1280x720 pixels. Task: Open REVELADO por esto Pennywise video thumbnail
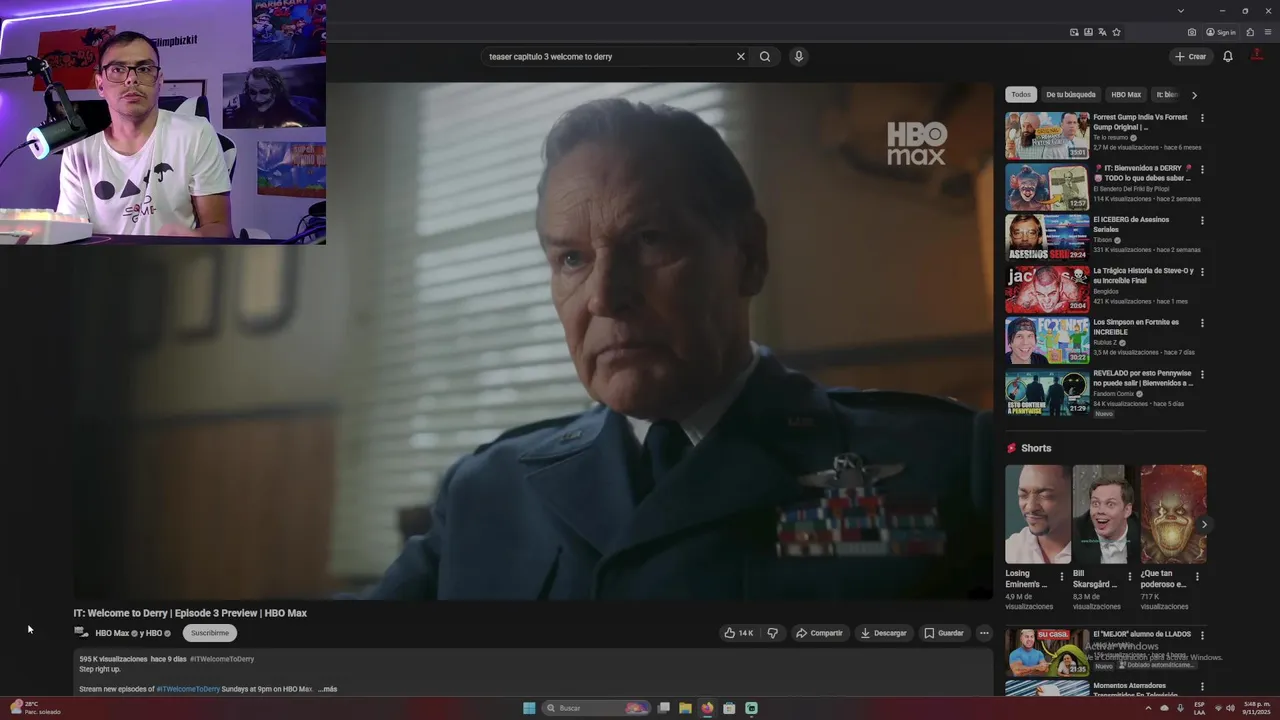1047,392
